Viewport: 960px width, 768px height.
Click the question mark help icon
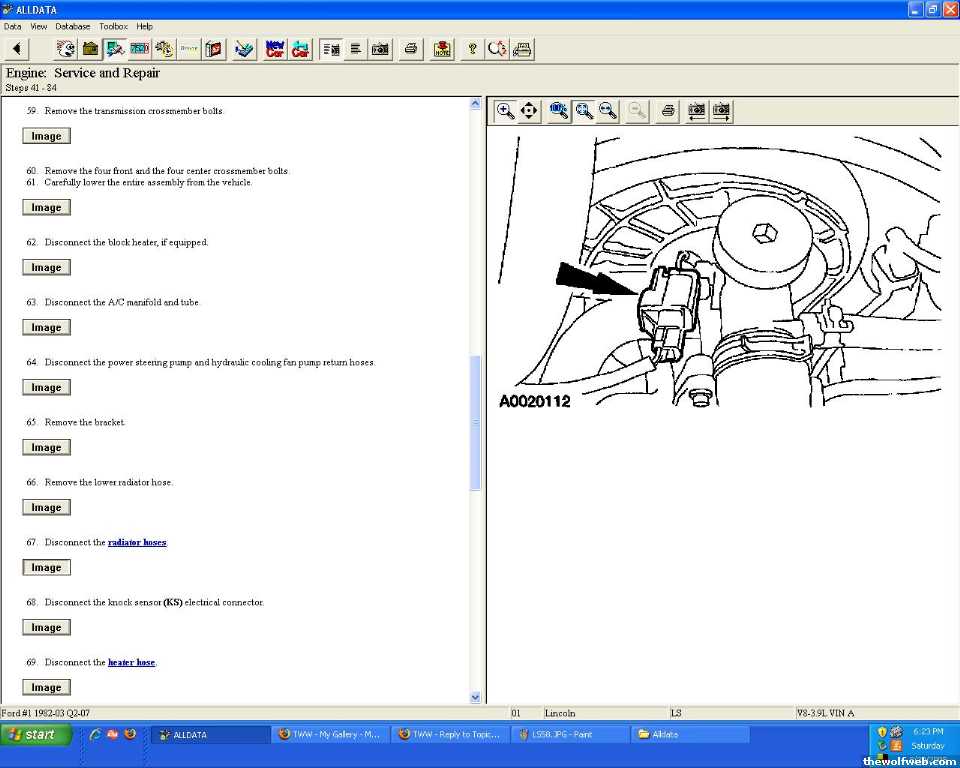tap(472, 49)
